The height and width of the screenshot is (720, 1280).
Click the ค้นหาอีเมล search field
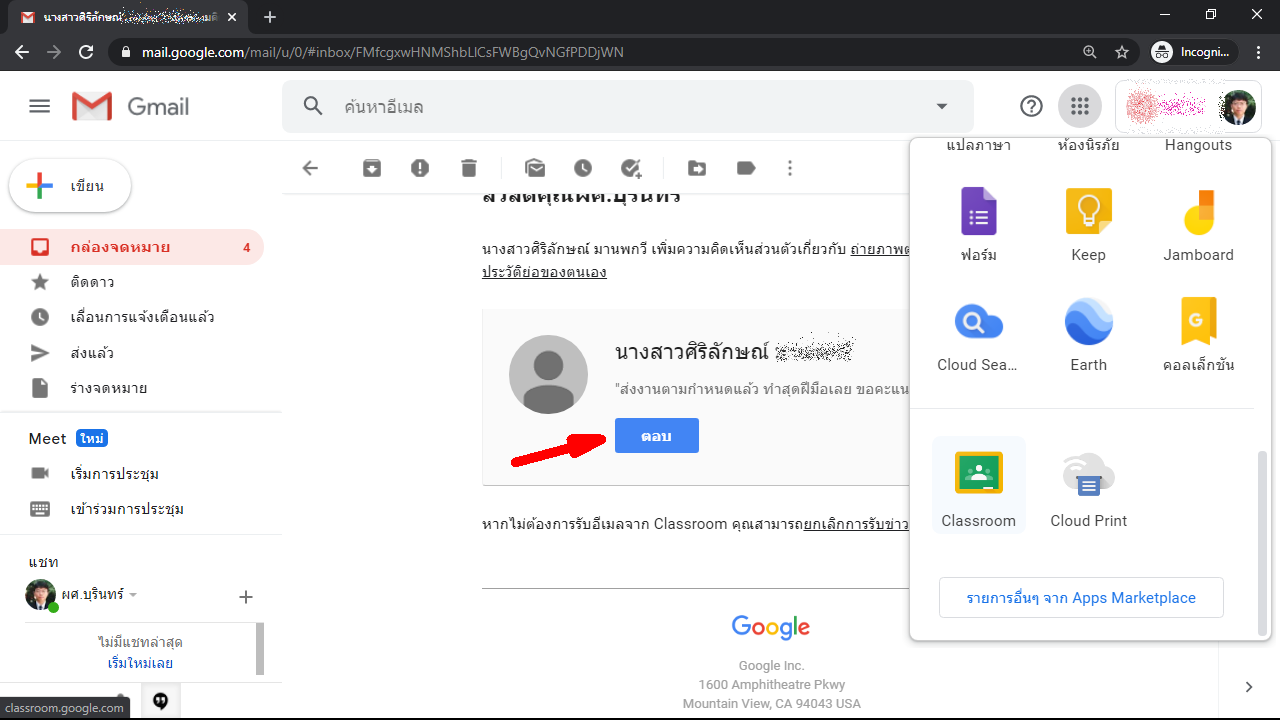620,106
